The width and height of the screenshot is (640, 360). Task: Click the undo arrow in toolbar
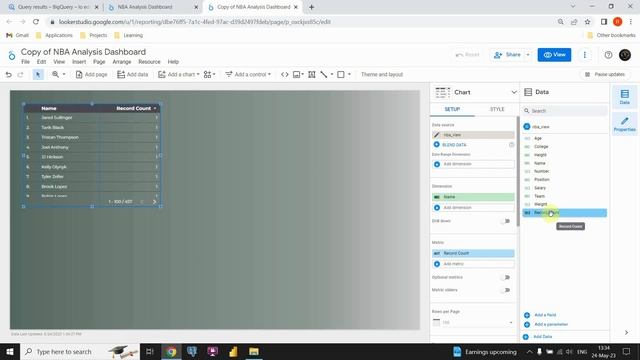[9, 74]
